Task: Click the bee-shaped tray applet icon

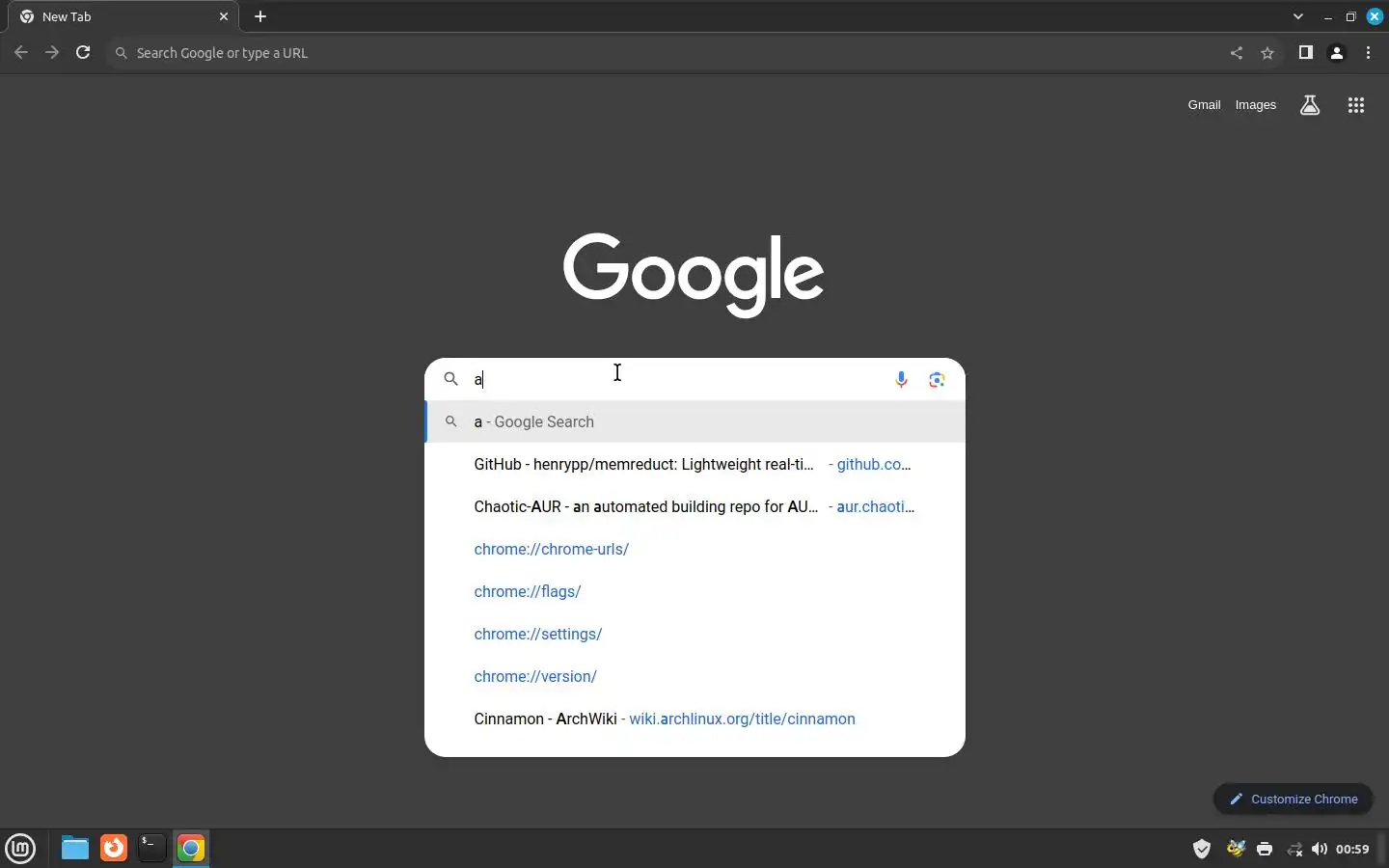Action: click(1236, 849)
